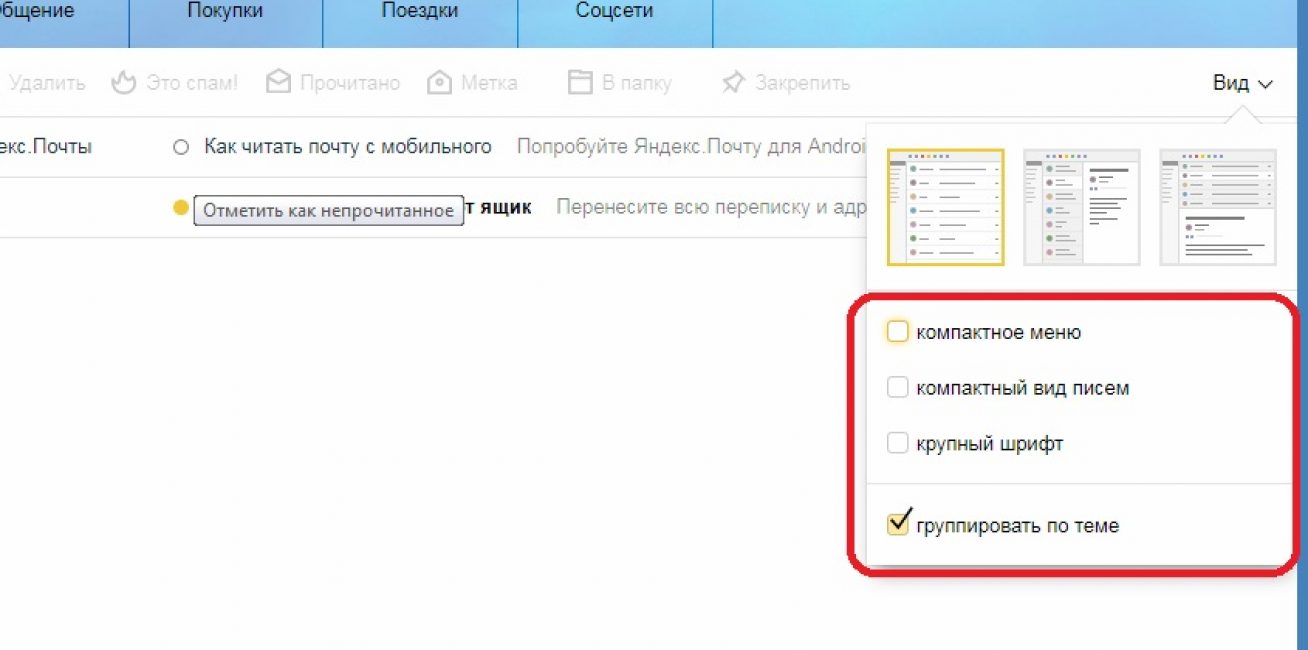Viewport: 1308px width, 650px height.
Task: Click the «компактное меню» label text
Action: point(999,332)
